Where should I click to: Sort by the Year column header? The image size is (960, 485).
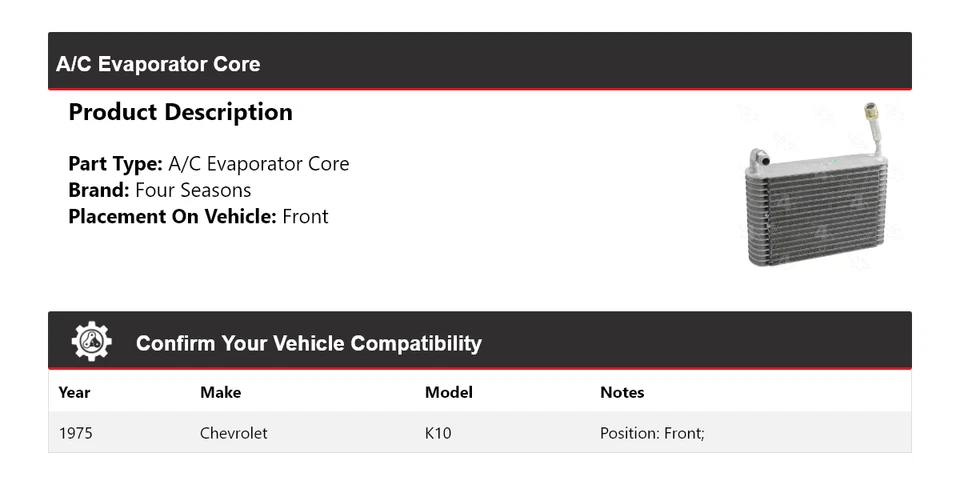pyautogui.click(x=74, y=392)
